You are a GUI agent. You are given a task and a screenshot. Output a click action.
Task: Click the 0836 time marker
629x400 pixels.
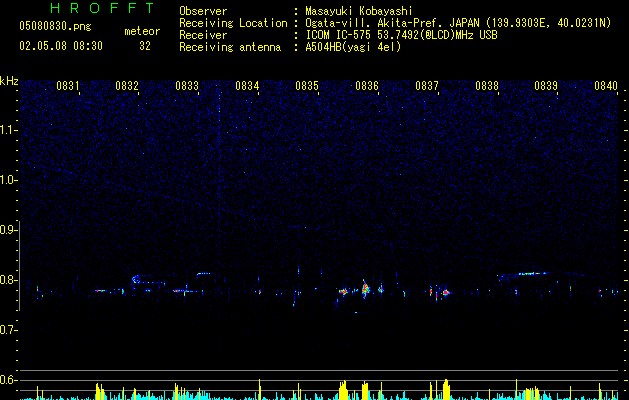pyautogui.click(x=367, y=86)
